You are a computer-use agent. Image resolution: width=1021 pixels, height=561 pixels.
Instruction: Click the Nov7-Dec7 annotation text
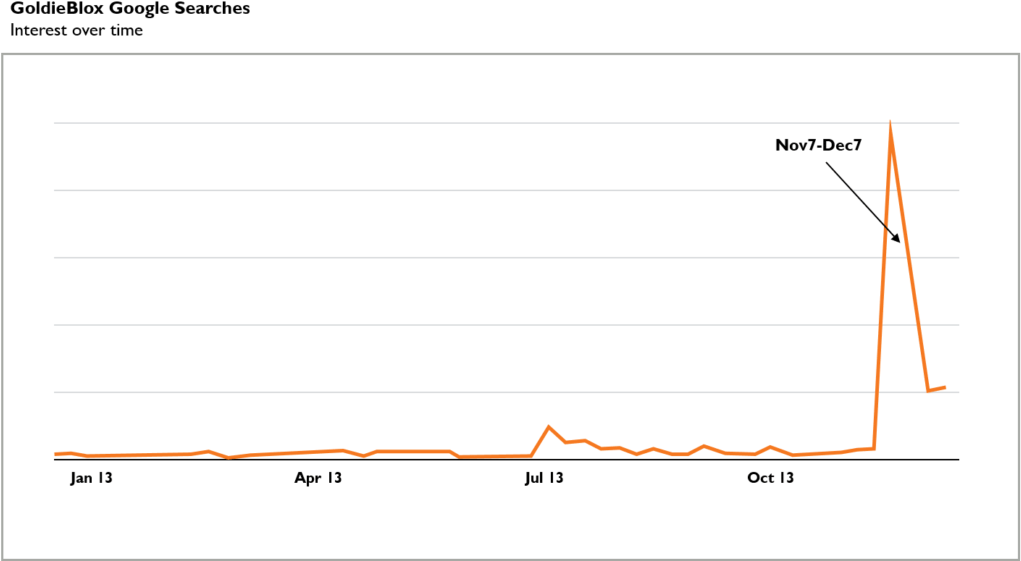coord(818,145)
